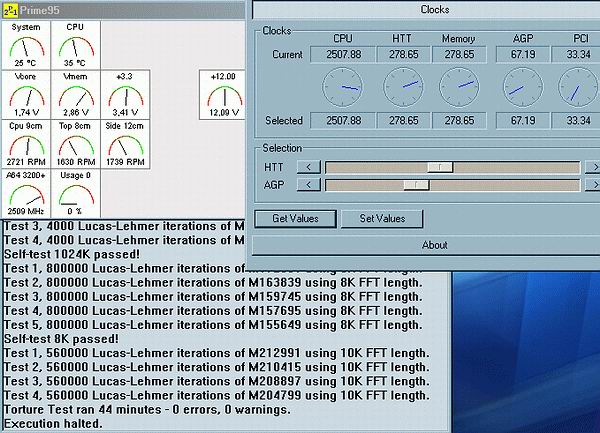Increase AGP with the right arrow

click(593, 185)
